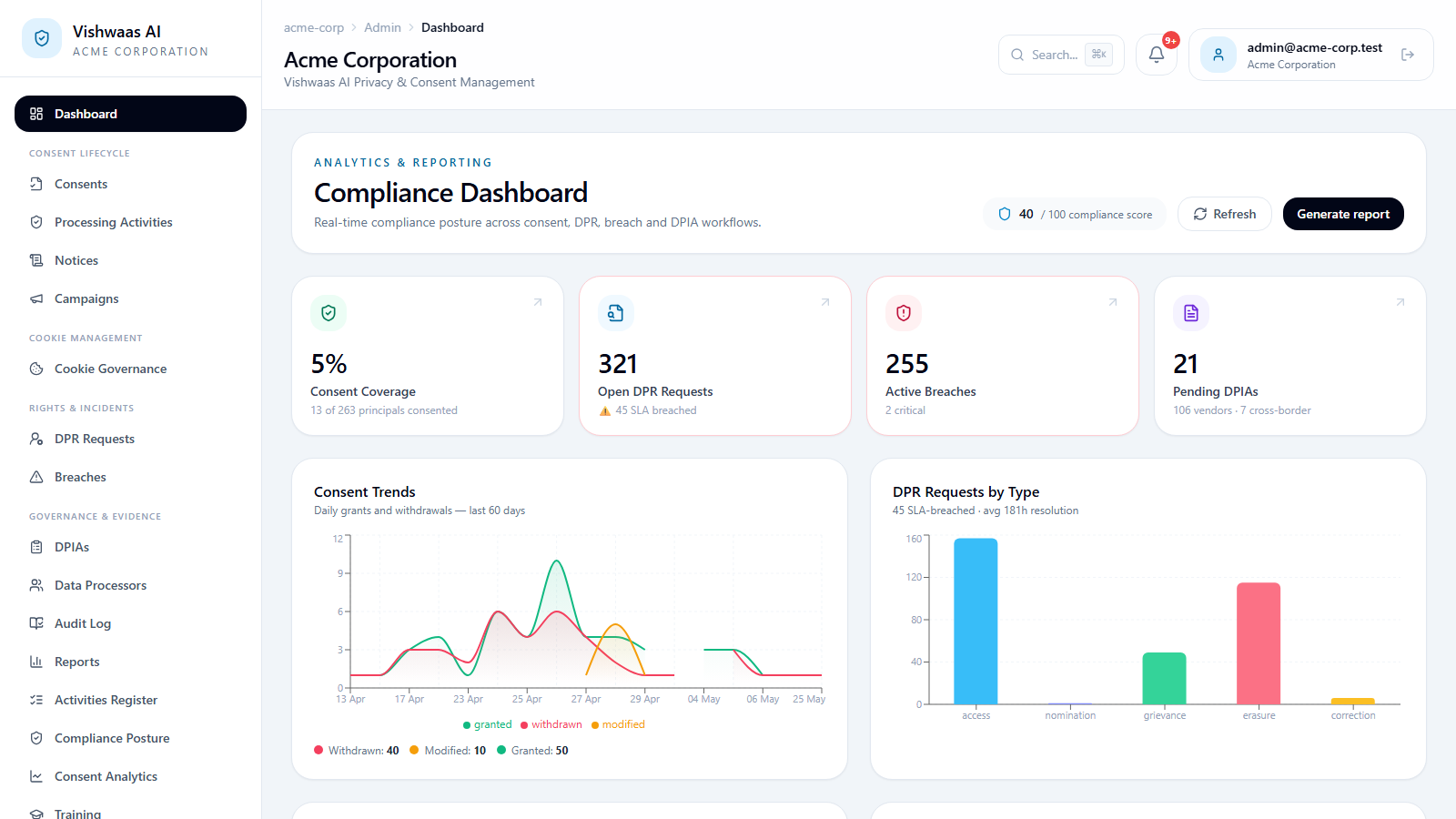Go to Processing Activities
Viewport: 1456px width, 819px height.
[x=130, y=222]
